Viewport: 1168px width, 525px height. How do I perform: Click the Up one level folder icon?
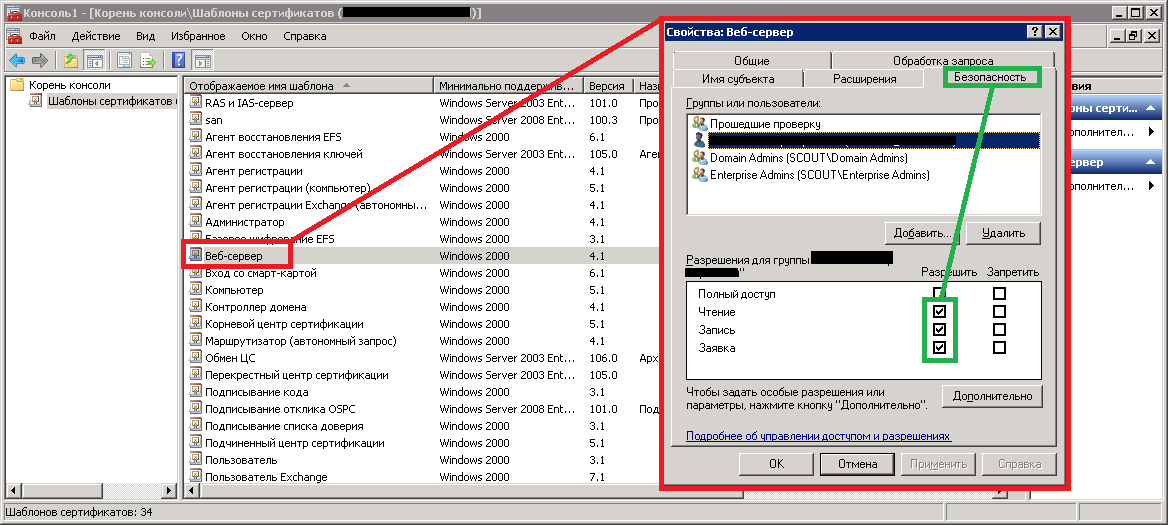tap(71, 60)
